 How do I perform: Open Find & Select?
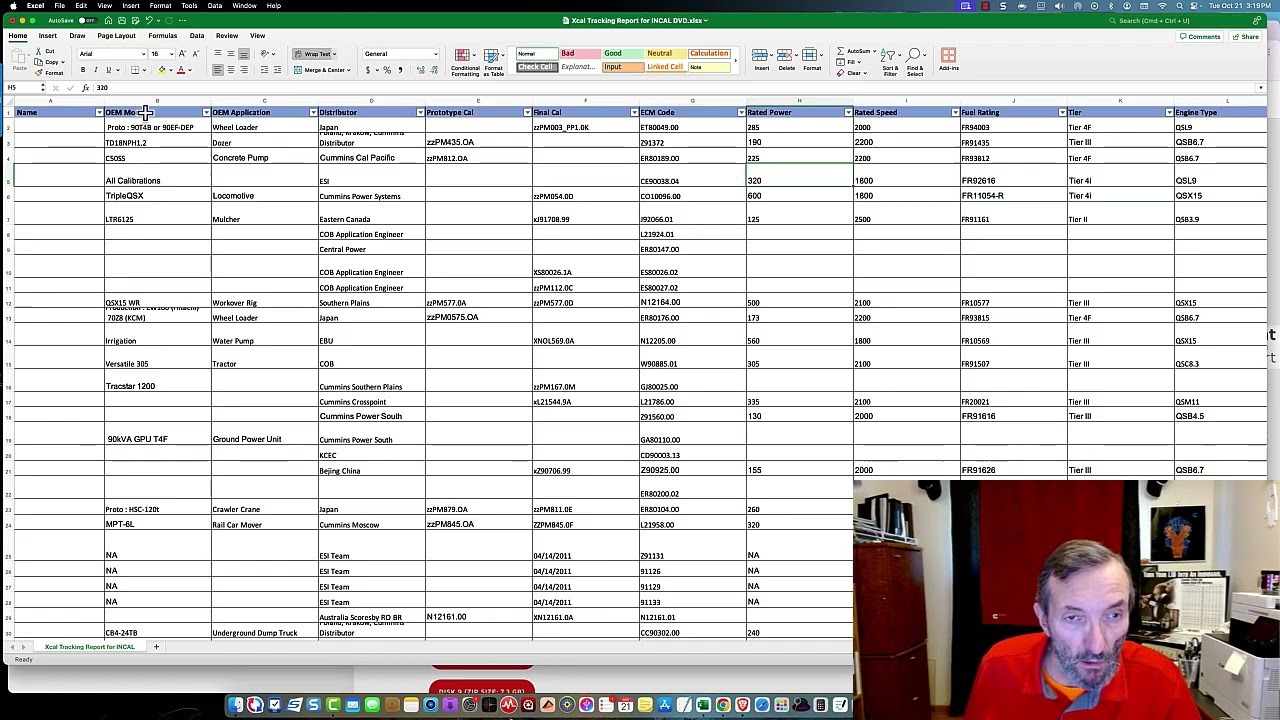click(x=915, y=61)
